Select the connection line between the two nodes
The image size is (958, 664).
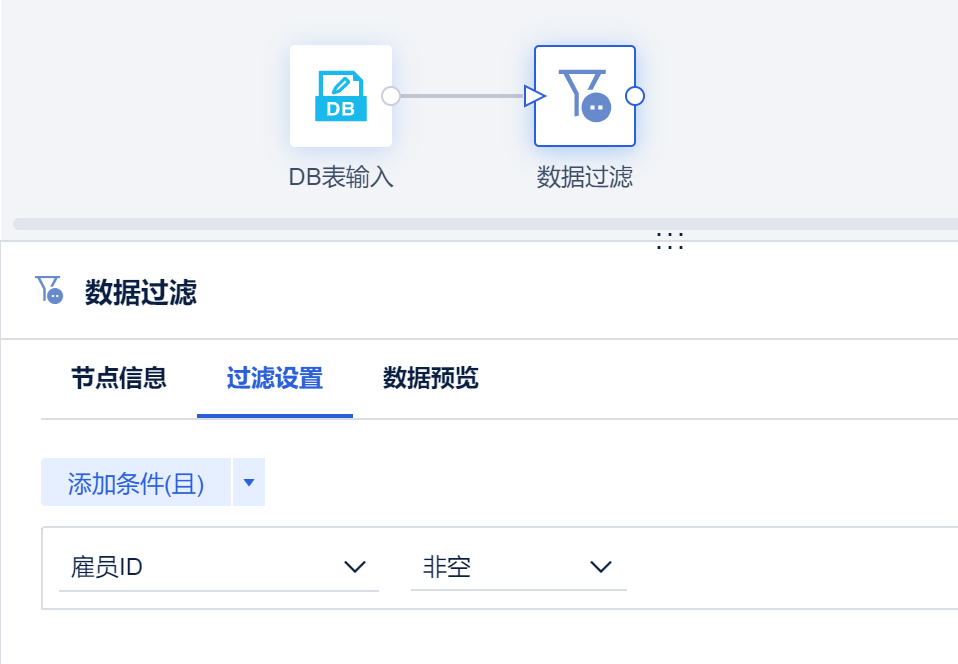460,96
